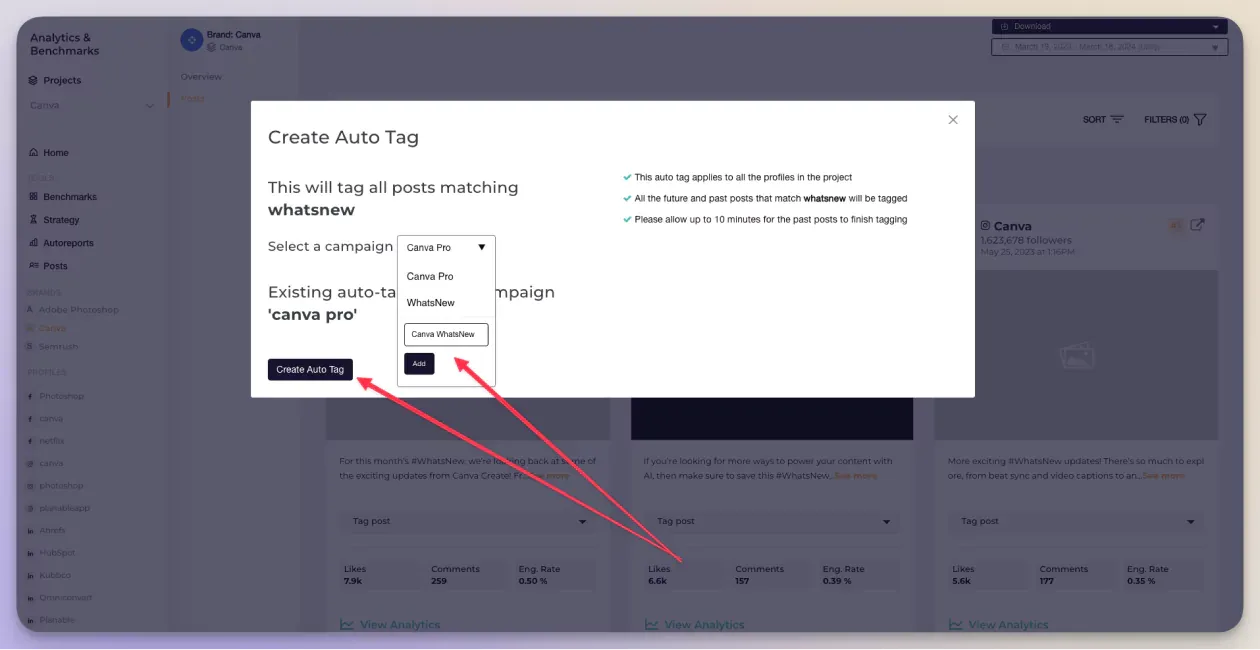Image resolution: width=1260 pixels, height=650 pixels.
Task: Open Autoreports in sidebar
Action: coord(61,243)
